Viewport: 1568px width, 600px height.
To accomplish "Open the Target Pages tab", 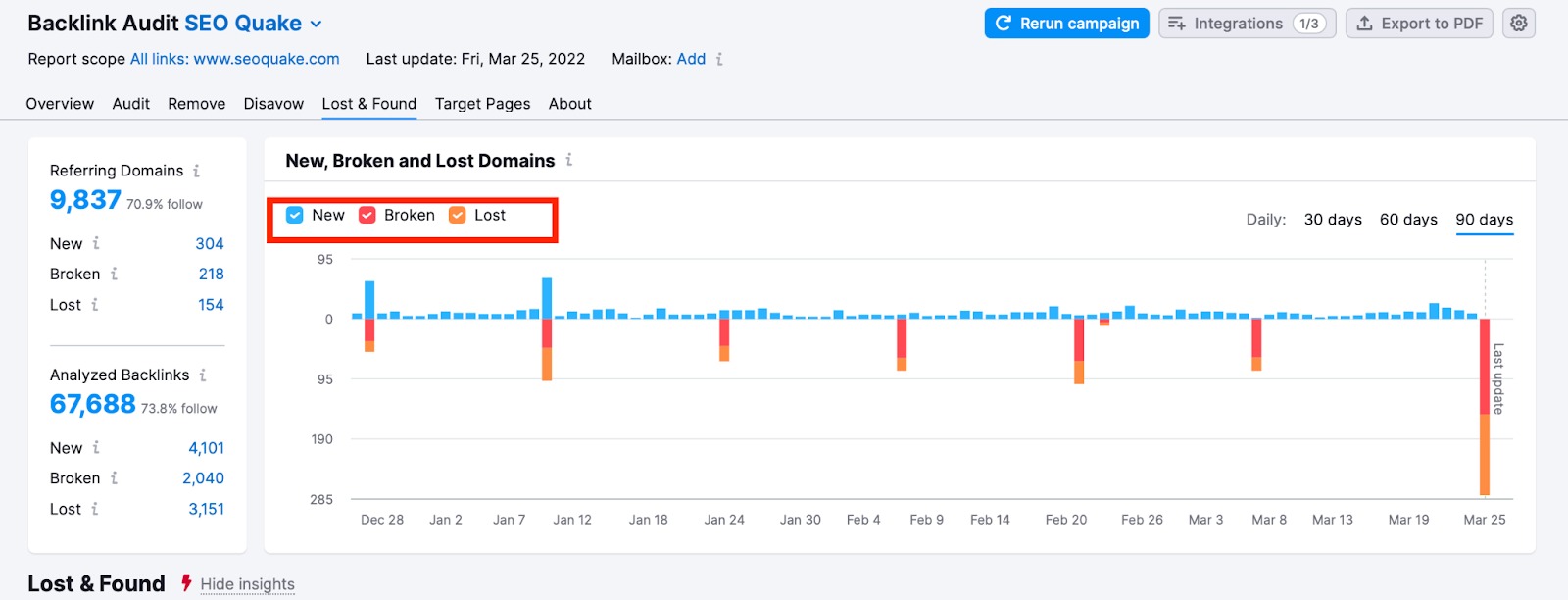I will tap(482, 104).
